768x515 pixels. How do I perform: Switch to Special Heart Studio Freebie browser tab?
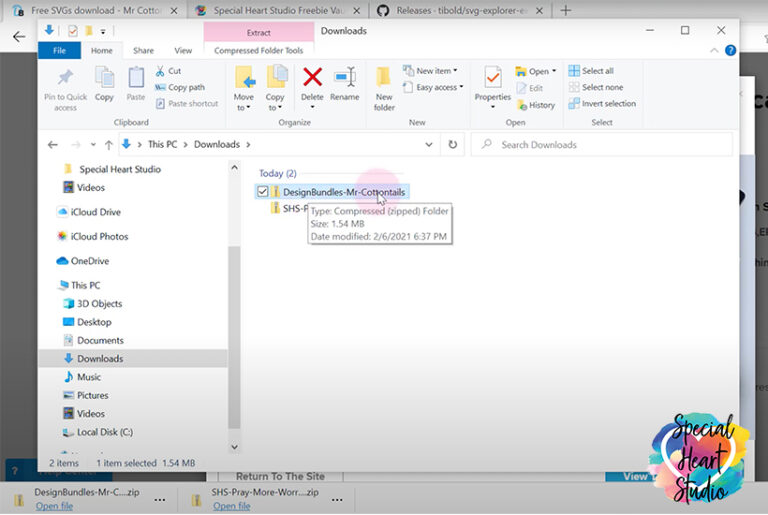pyautogui.click(x=278, y=10)
